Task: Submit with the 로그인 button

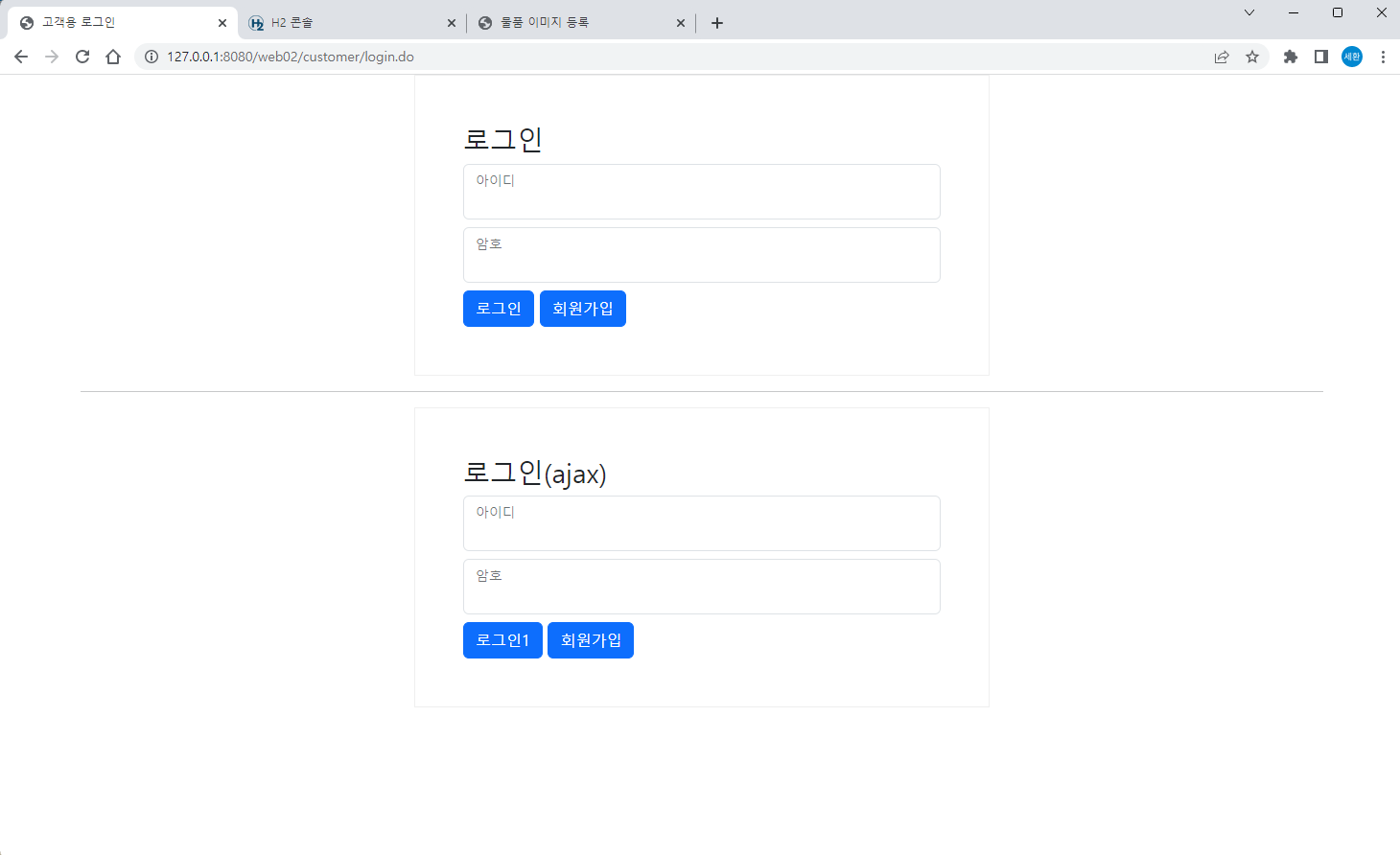Action: (x=499, y=309)
